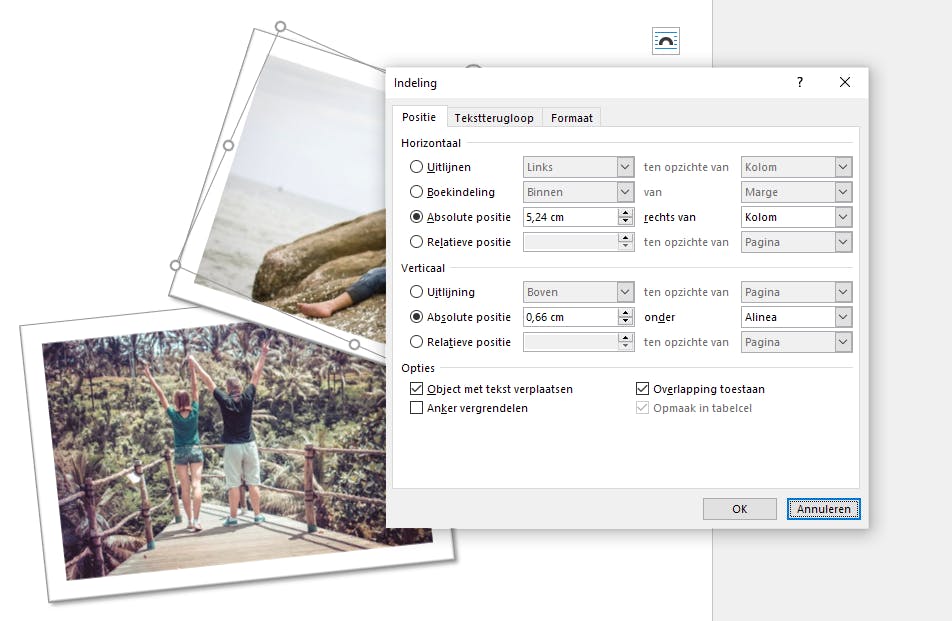Select horizontal Relatieve positie radio button

coord(416,242)
